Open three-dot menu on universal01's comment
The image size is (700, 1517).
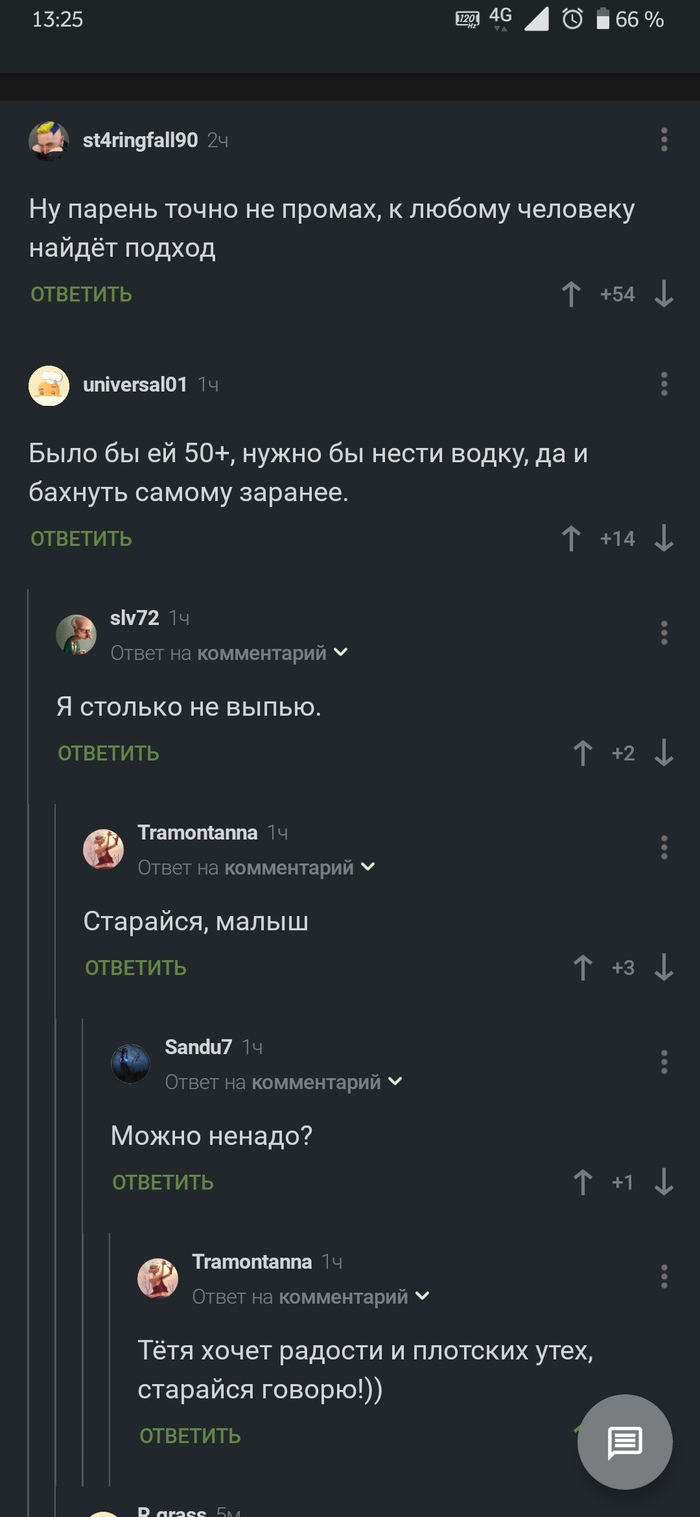[664, 384]
